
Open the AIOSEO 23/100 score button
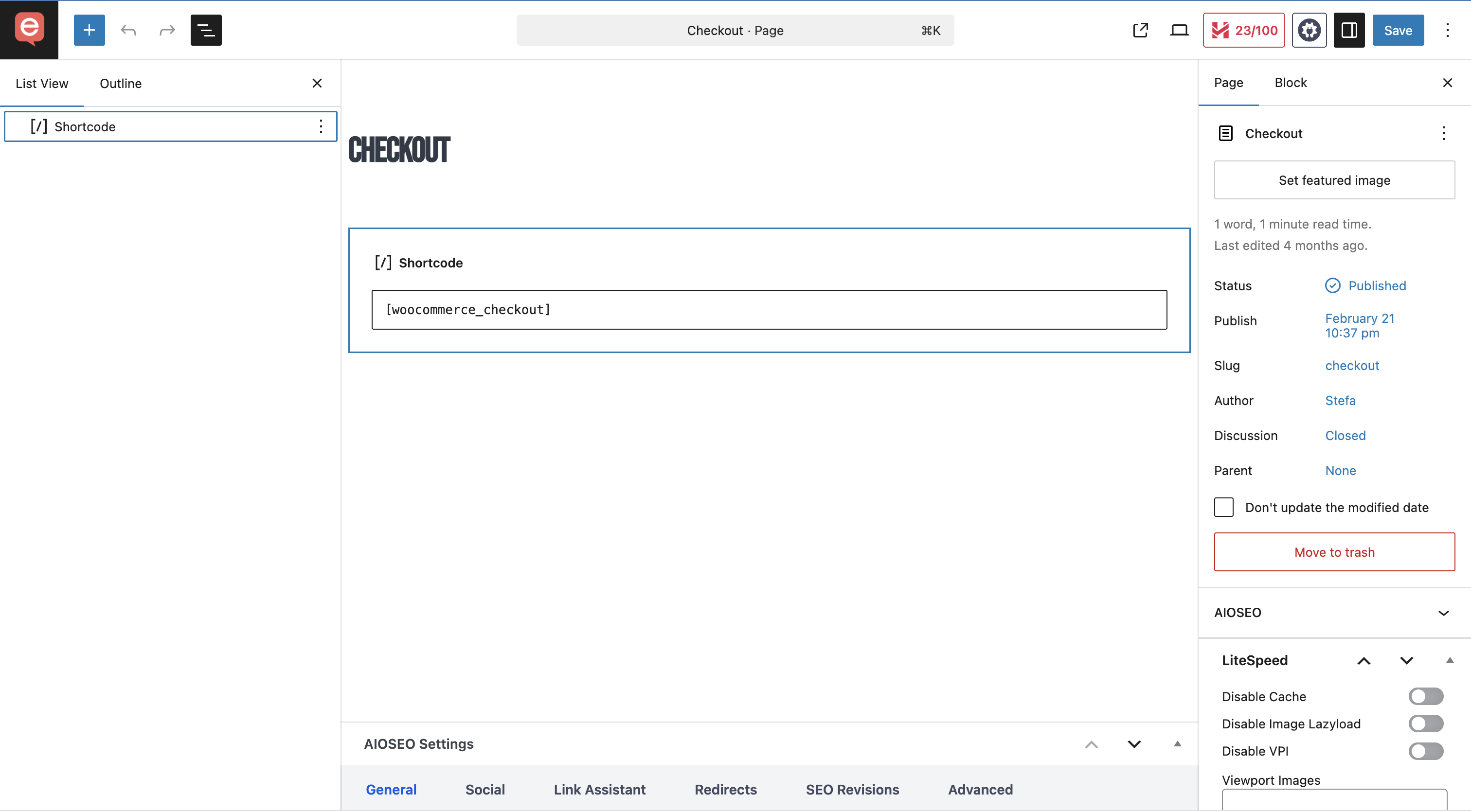tap(1244, 30)
